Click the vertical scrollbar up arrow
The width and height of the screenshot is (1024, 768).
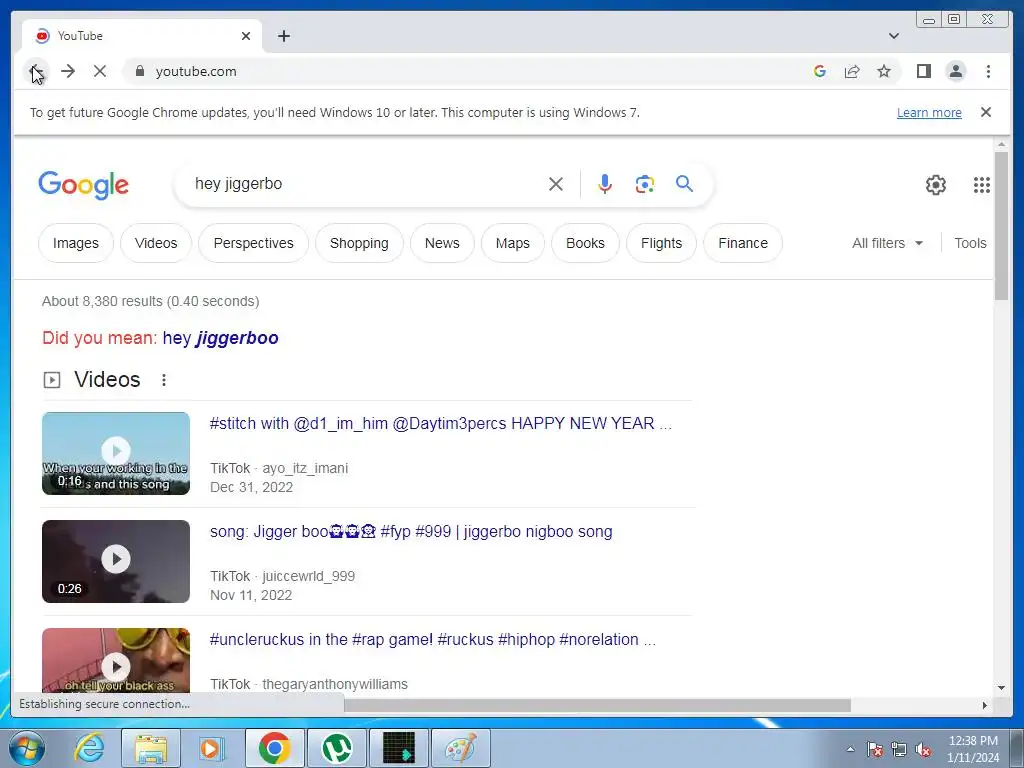tap(1001, 144)
